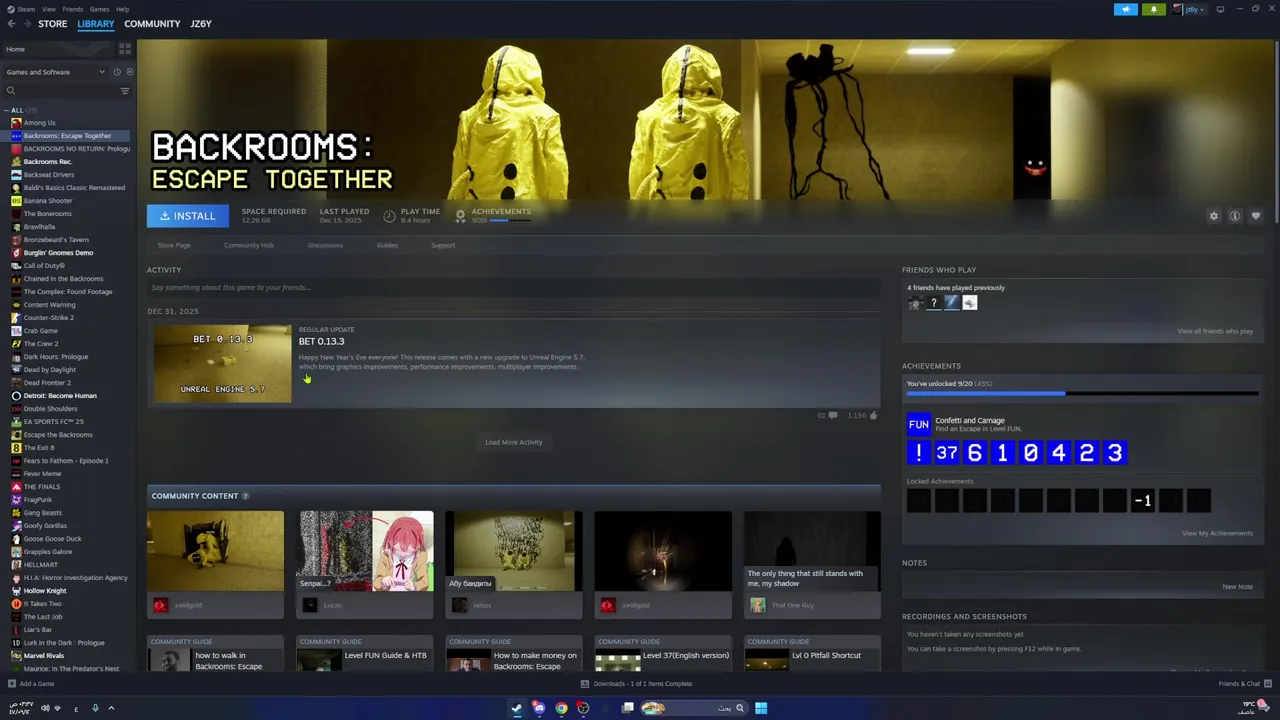Click the New Note button
This screenshot has width=1280, height=720.
pos(1237,587)
